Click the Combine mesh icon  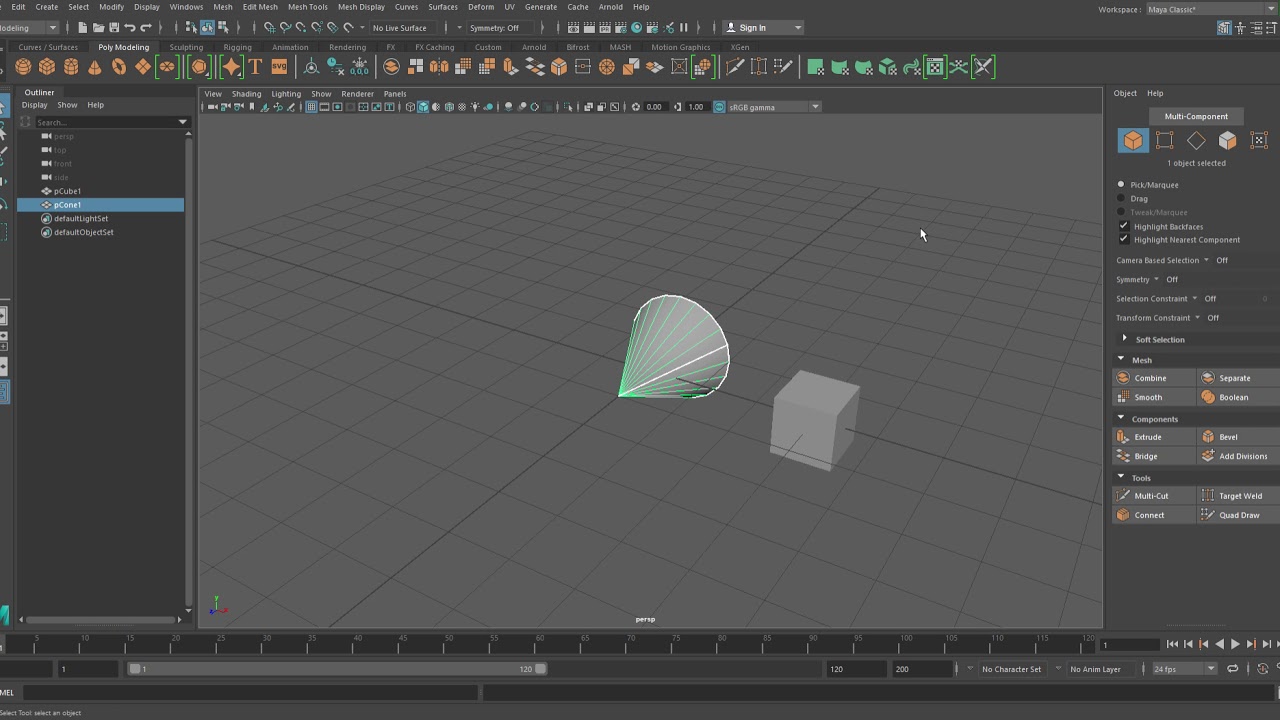[1123, 378]
